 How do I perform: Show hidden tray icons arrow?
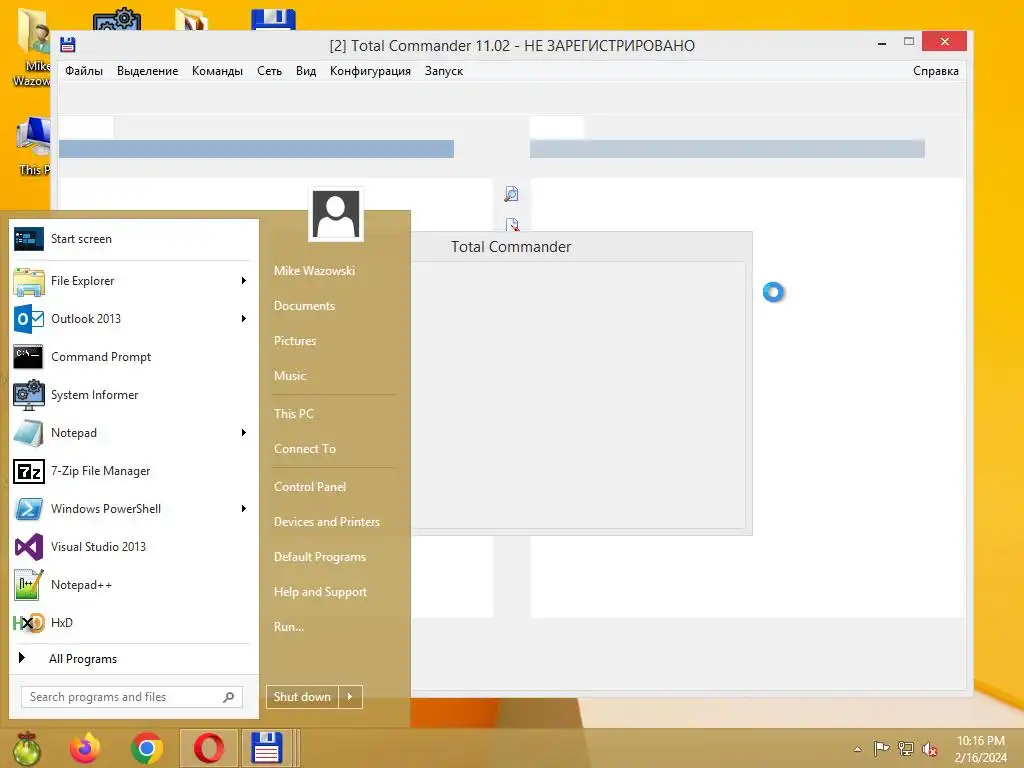(857, 749)
